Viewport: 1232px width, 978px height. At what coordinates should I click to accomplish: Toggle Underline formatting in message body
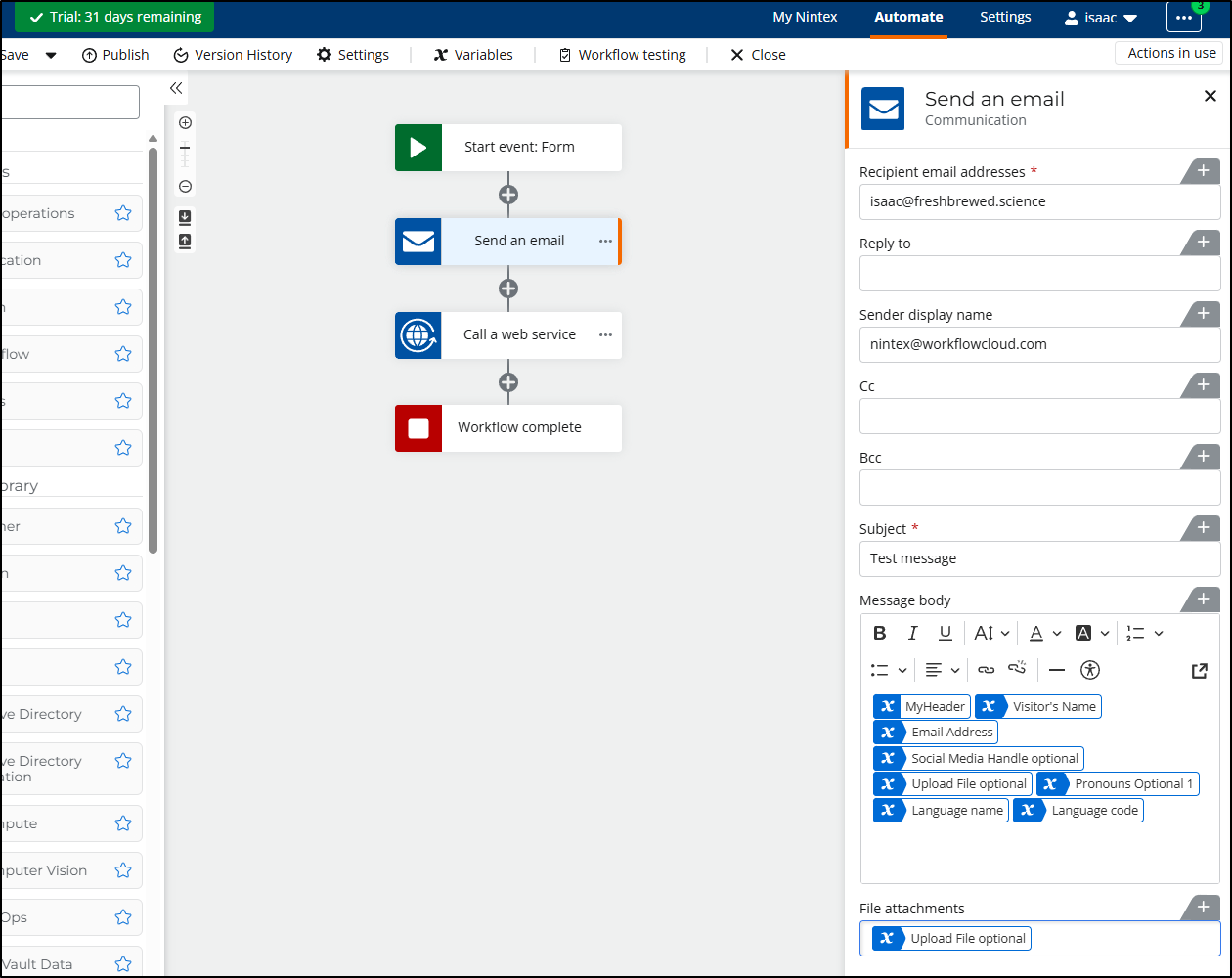coord(946,633)
